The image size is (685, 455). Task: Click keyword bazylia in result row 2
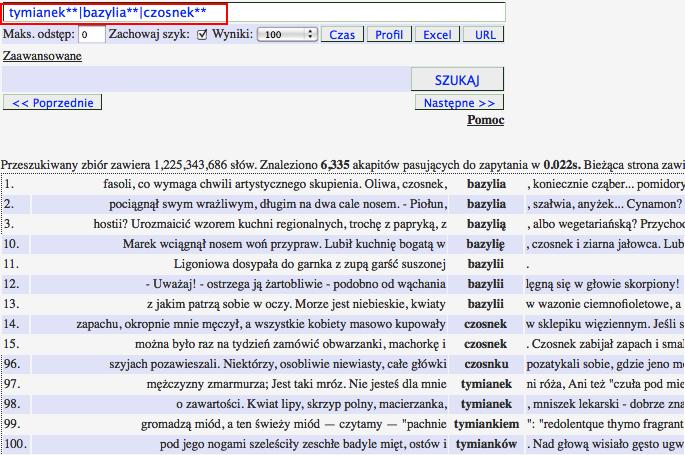click(x=486, y=204)
